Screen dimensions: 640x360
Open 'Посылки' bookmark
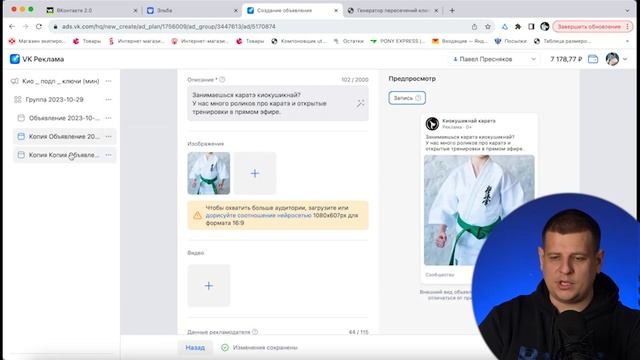pos(511,41)
